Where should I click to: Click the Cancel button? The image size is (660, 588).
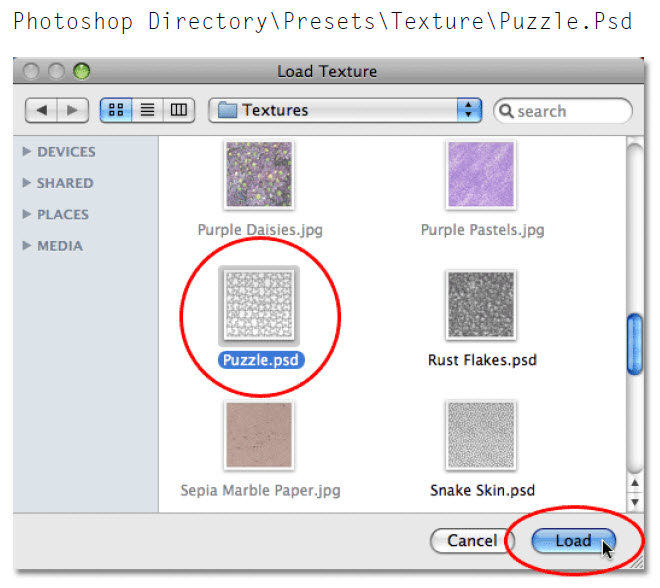click(472, 541)
